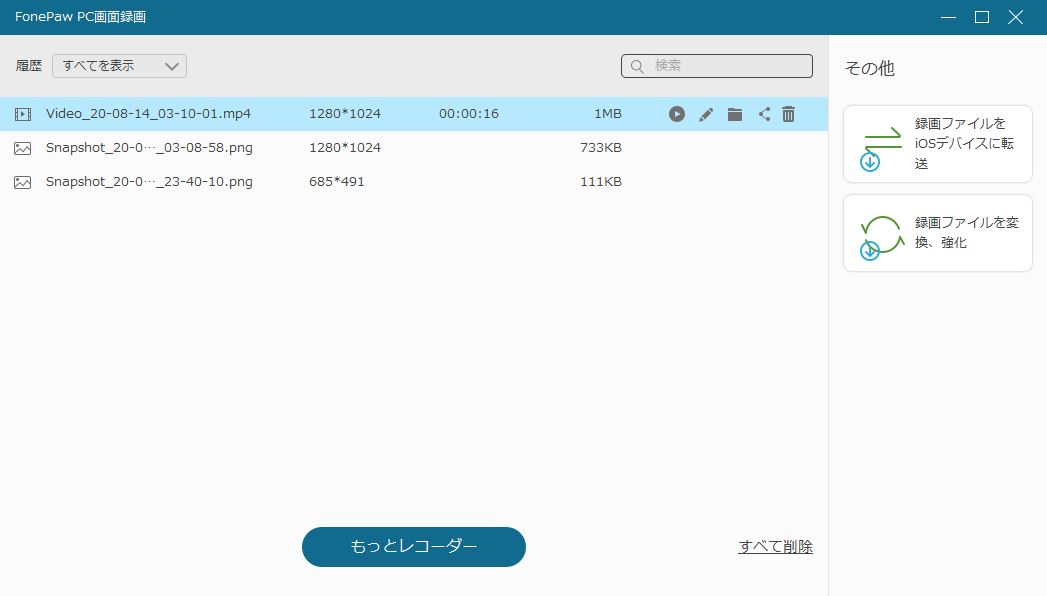Open the folder containing the selected video
Screen dimensions: 1047x596
735,114
